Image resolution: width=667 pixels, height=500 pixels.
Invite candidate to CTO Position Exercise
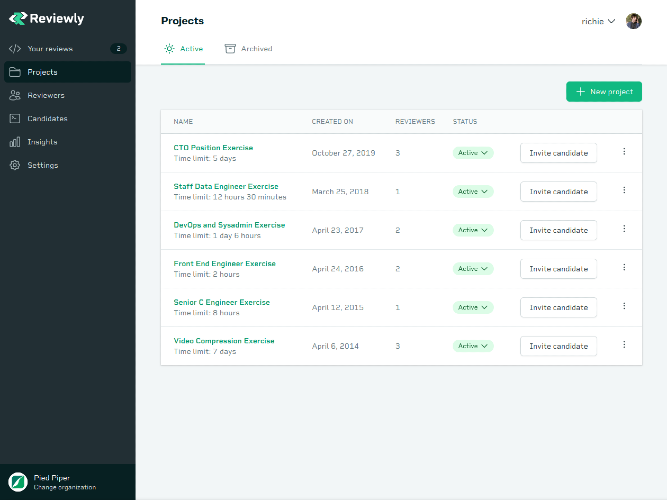click(558, 153)
